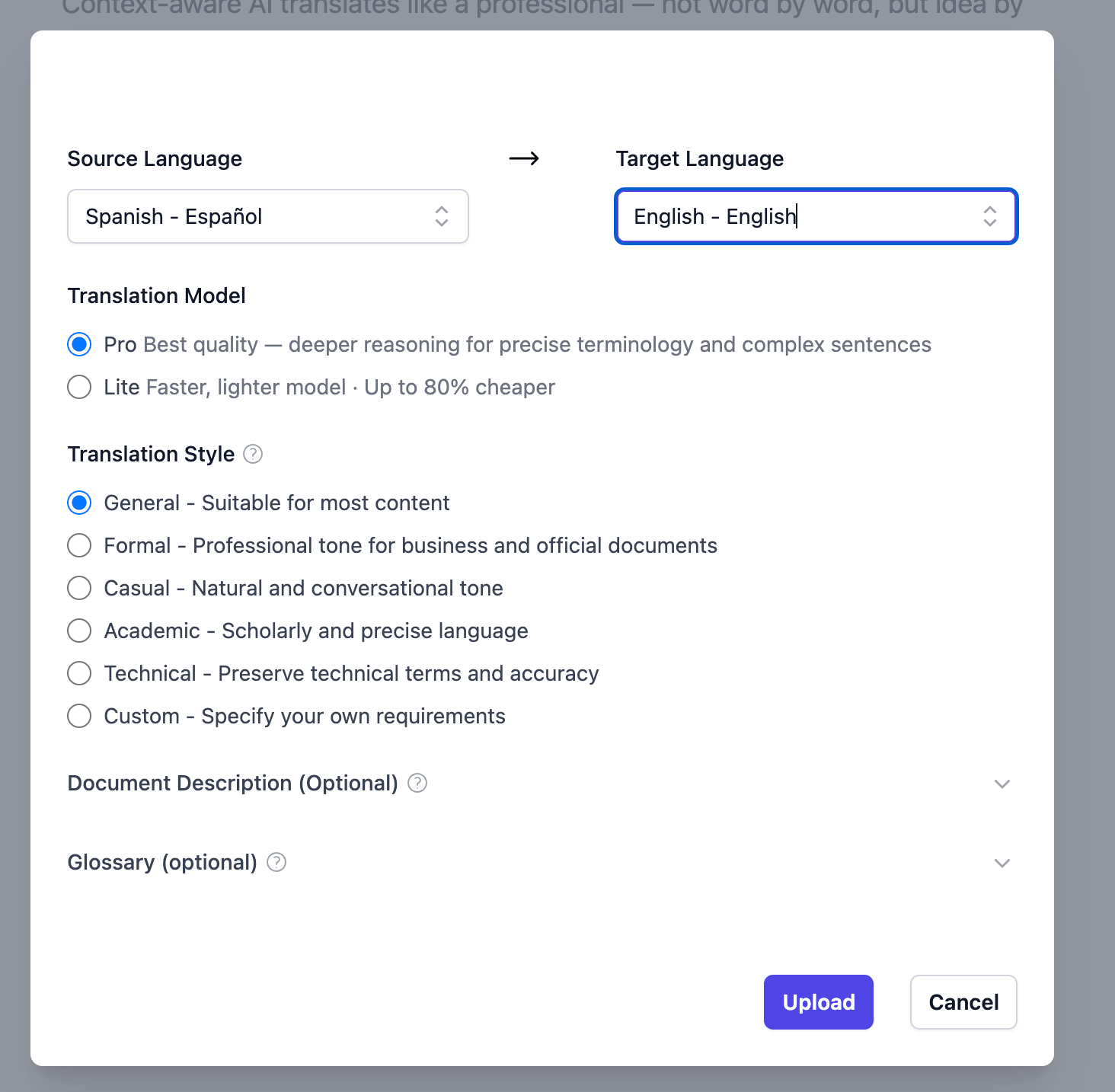The width and height of the screenshot is (1115, 1092).
Task: Select Technical translation style option
Action: click(79, 673)
